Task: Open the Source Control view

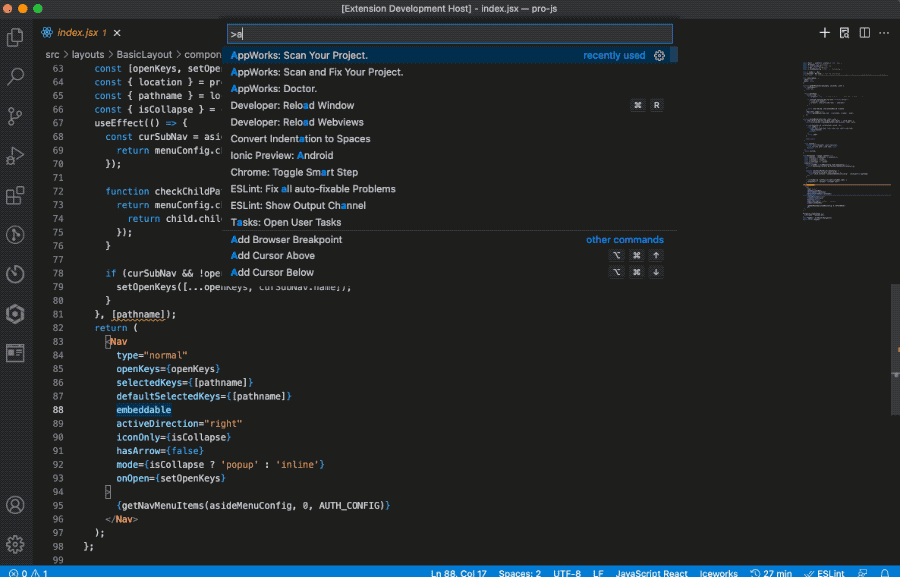Action: coord(15,115)
